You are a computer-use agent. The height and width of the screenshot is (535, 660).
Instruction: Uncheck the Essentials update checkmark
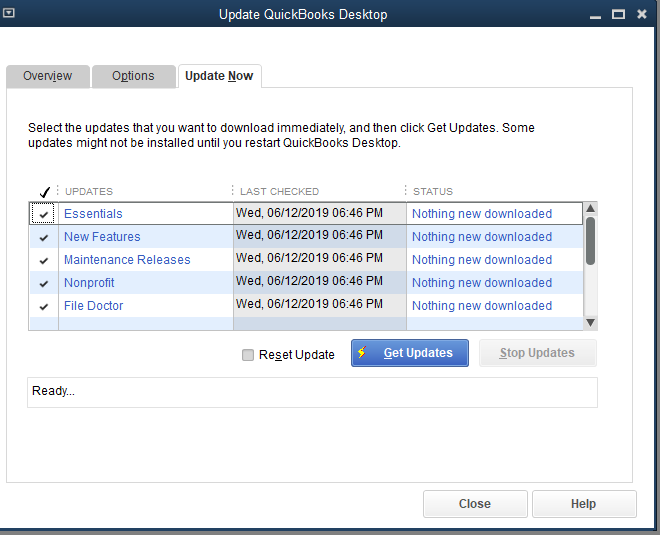point(43,214)
